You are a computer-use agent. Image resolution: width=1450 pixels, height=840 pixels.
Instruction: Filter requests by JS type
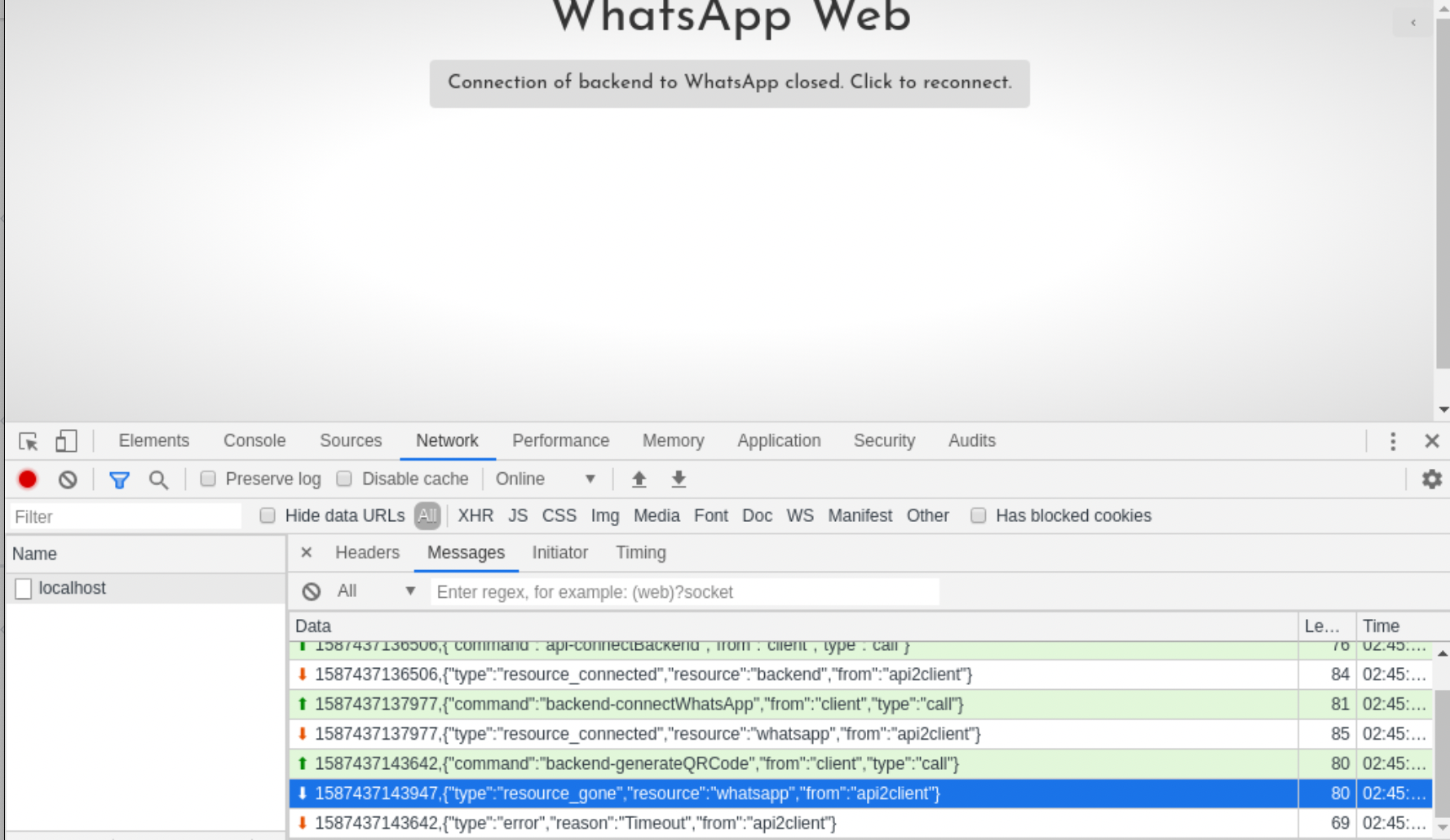tap(518, 516)
